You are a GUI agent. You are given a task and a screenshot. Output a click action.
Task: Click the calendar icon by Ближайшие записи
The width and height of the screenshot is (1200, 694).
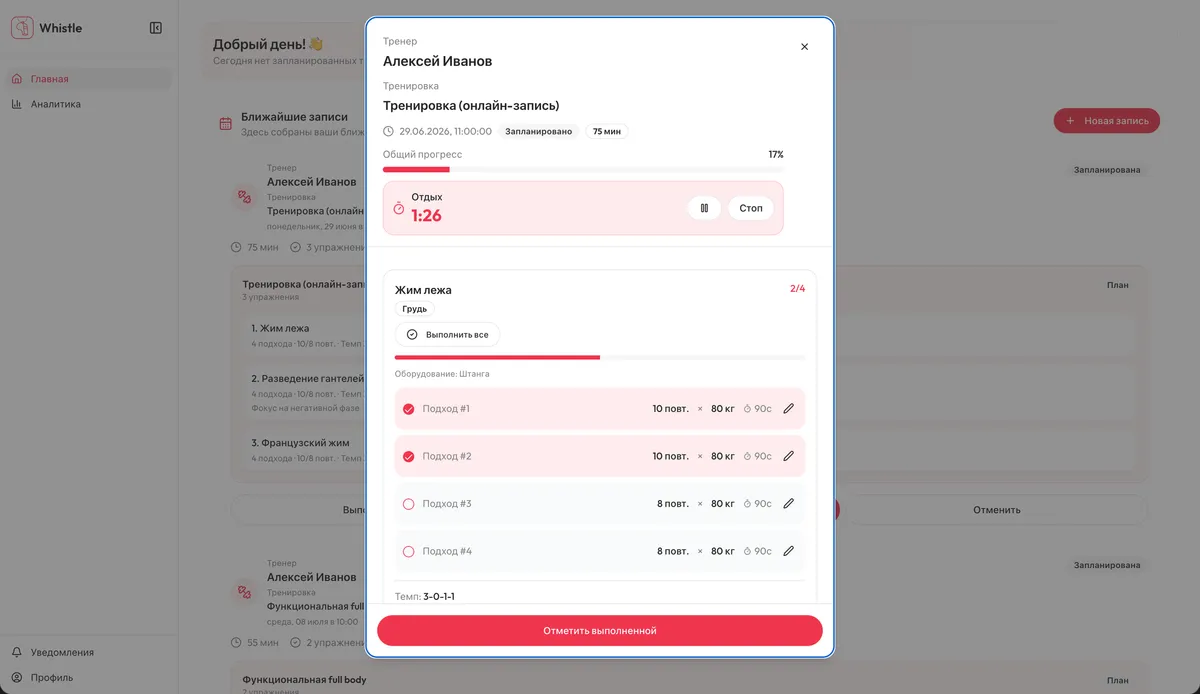[226, 124]
